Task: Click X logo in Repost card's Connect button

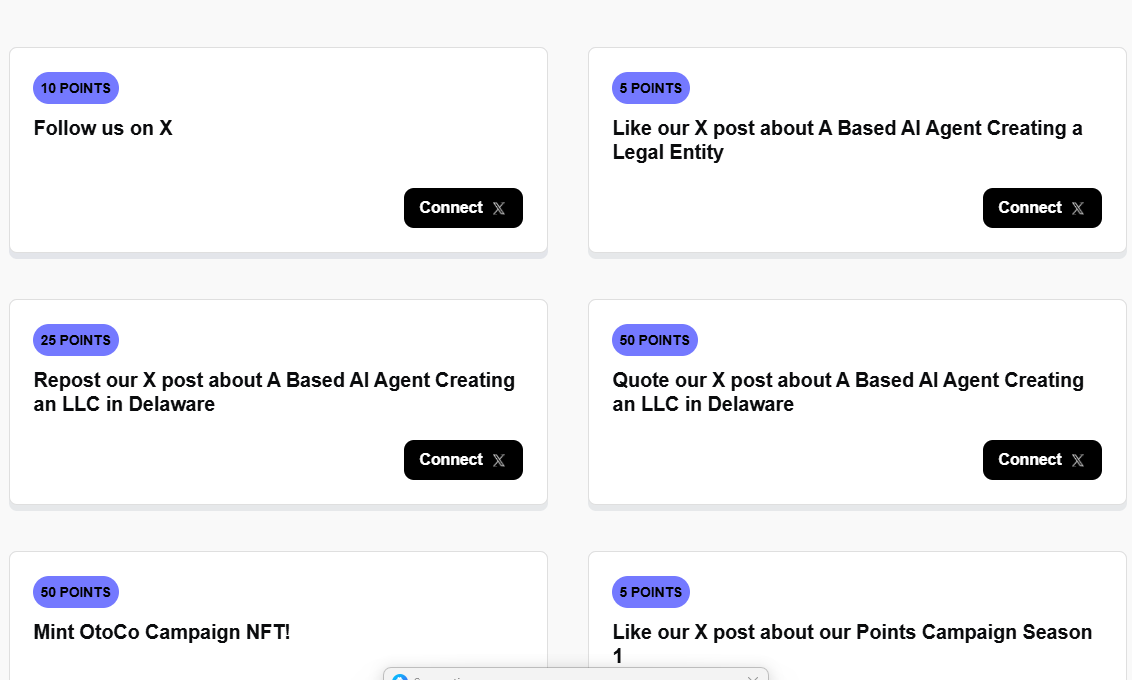Action: pos(499,460)
